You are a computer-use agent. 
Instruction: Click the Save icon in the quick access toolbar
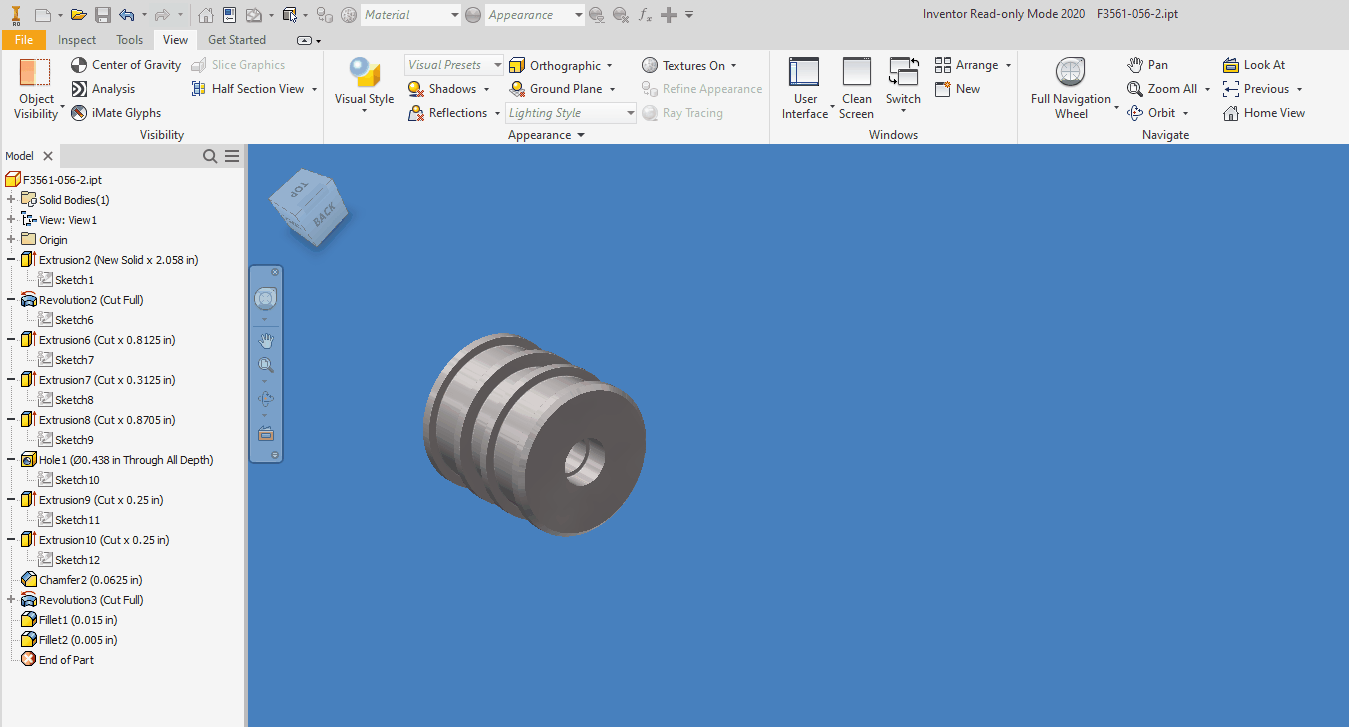pyautogui.click(x=103, y=15)
